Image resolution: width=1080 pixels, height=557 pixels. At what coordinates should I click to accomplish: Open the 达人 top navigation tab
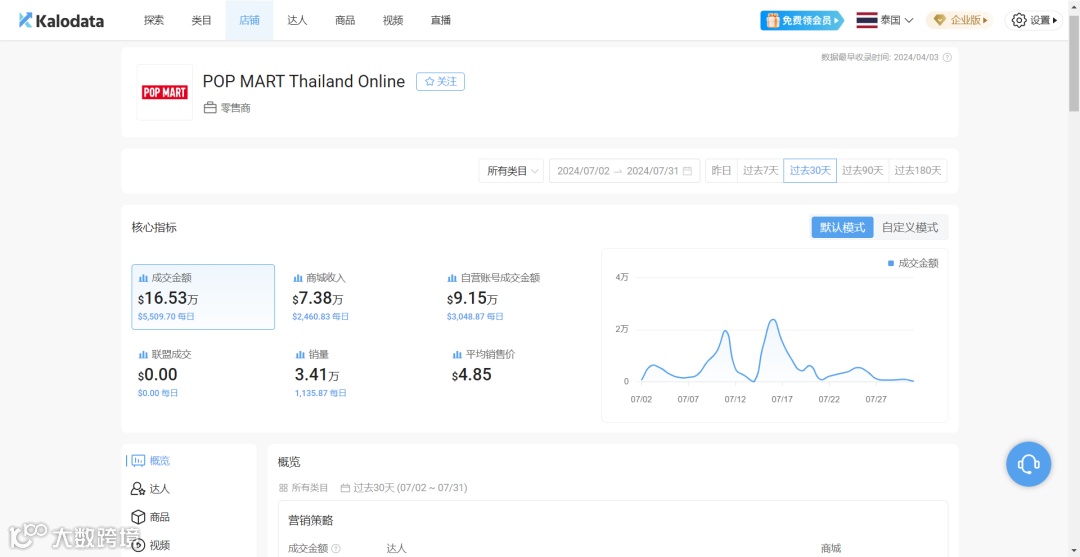297,21
